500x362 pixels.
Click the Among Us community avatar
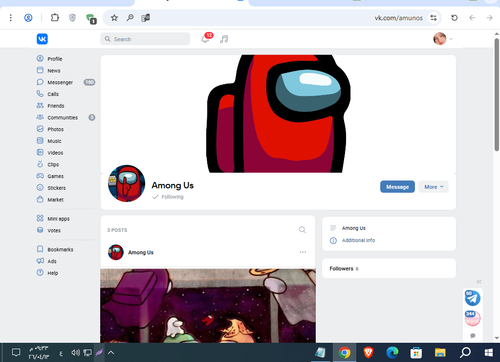coord(126,183)
